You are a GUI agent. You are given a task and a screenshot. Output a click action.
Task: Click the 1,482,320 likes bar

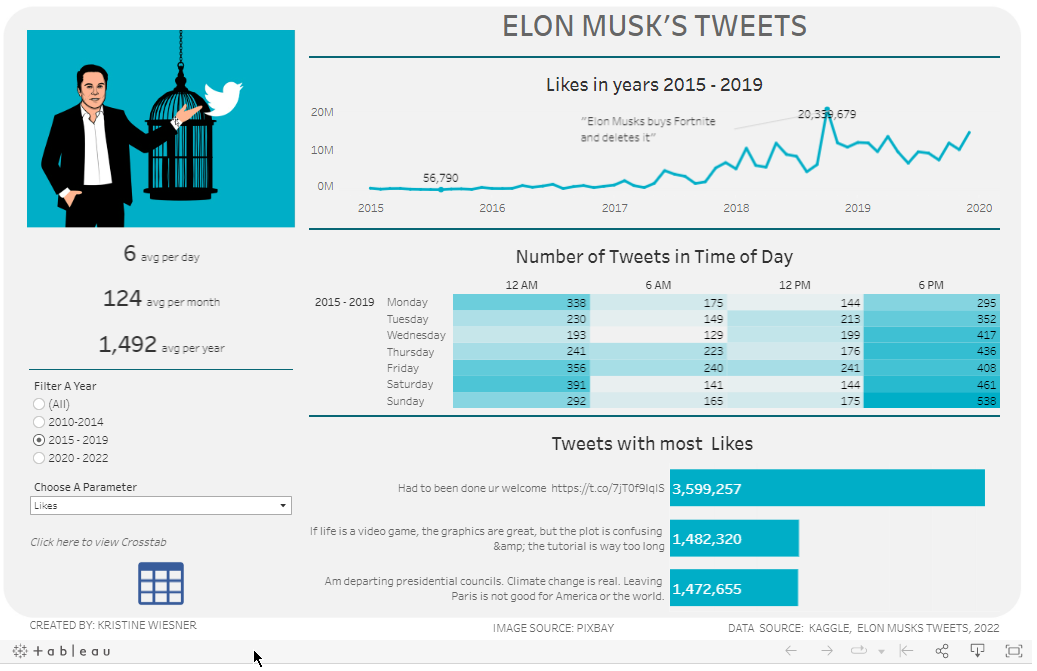[x=734, y=538]
